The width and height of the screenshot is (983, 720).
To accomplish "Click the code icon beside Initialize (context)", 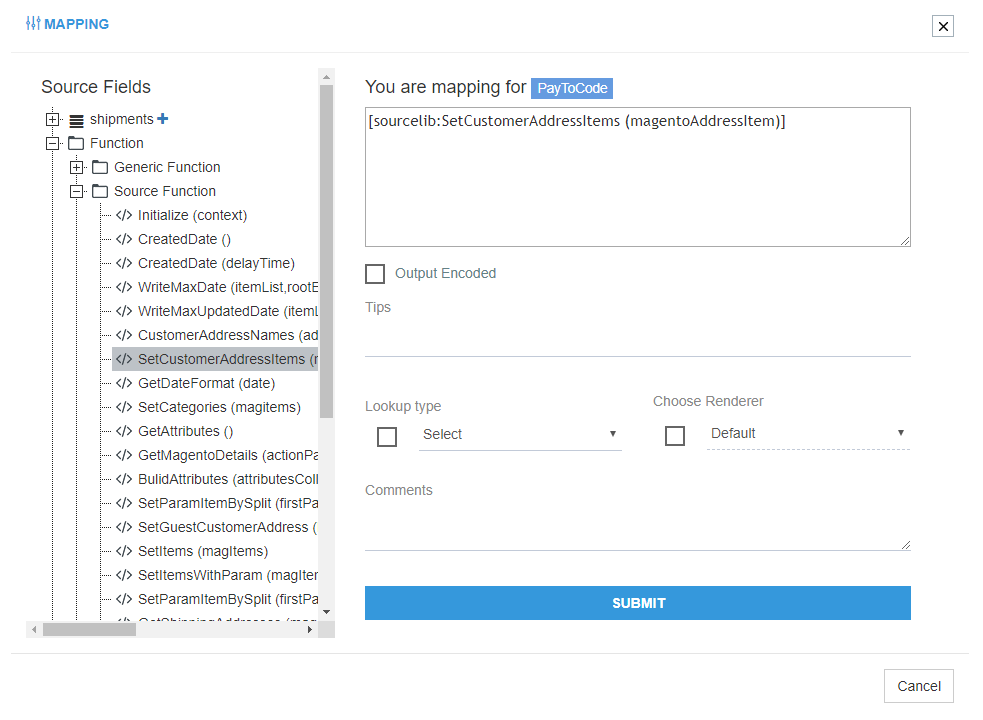I will [x=124, y=215].
